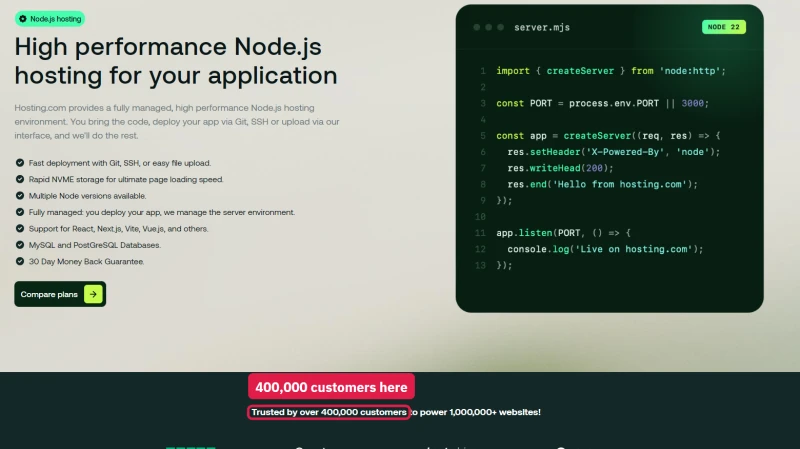Click the res.setHeader code line
This screenshot has height=449, width=800.
click(614, 152)
